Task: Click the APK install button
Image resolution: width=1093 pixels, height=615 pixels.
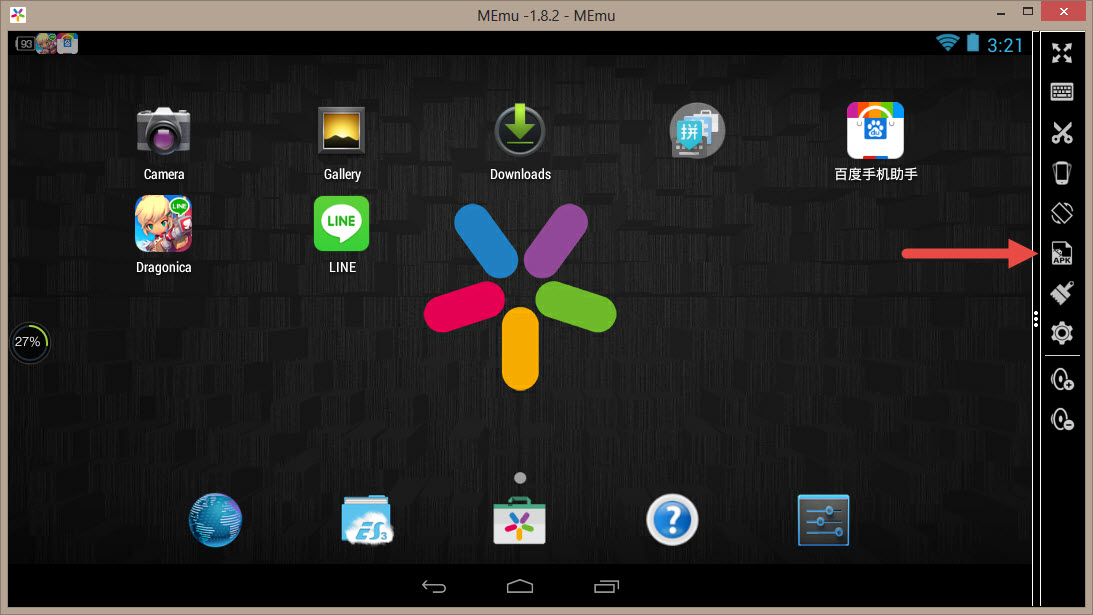Action: pyautogui.click(x=1062, y=253)
